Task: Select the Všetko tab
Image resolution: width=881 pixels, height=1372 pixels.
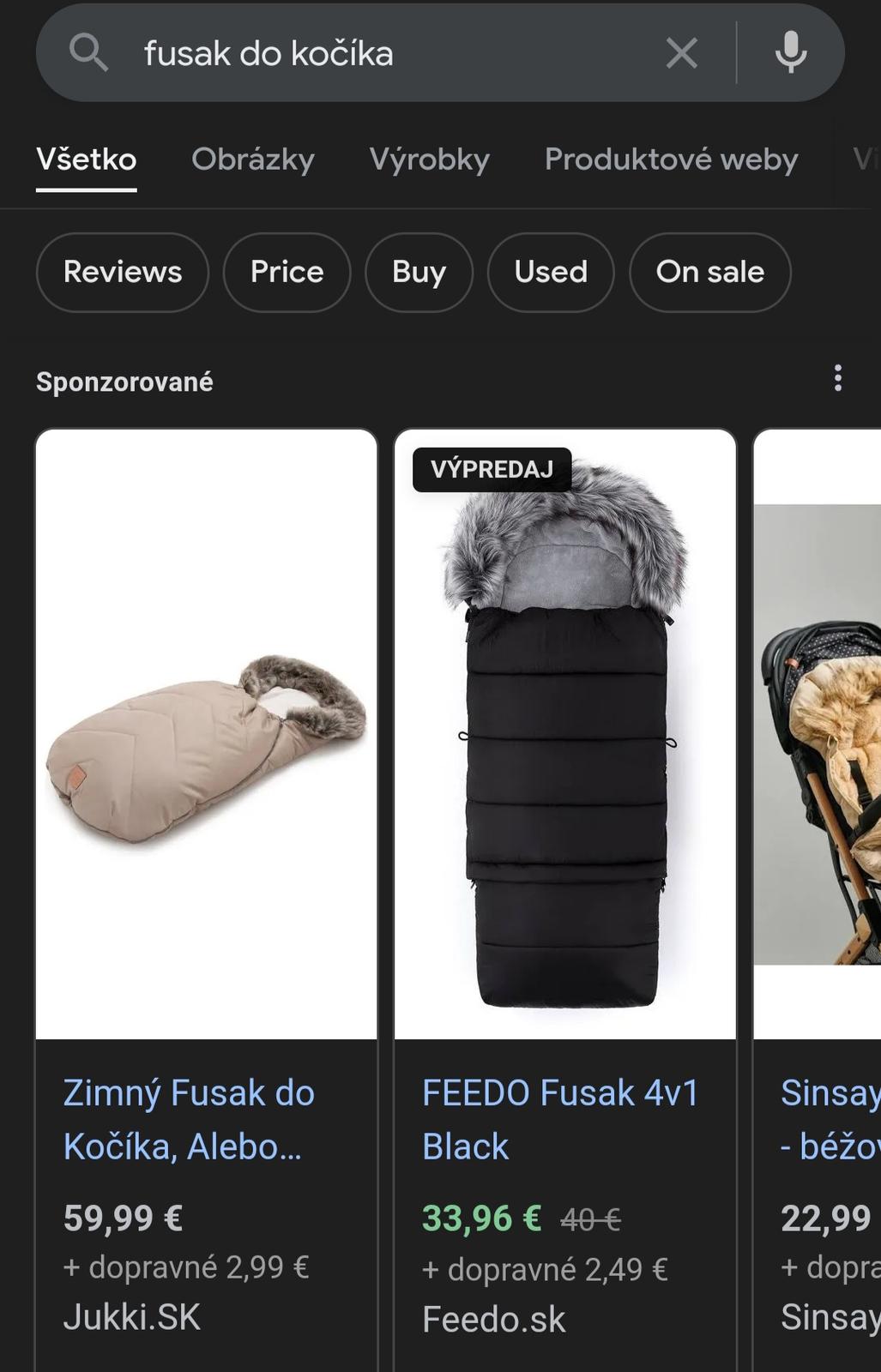Action: 87,159
